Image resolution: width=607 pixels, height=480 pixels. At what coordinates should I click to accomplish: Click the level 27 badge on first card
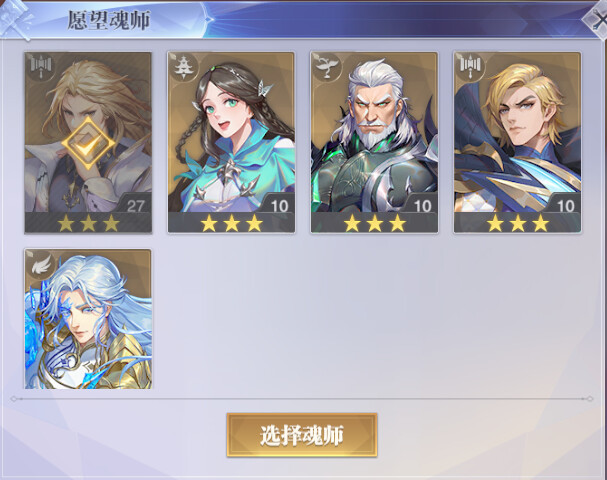[x=135, y=206]
